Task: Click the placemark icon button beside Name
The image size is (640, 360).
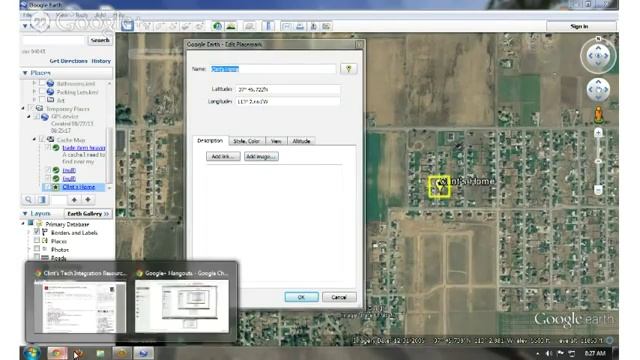Action: (x=348, y=69)
